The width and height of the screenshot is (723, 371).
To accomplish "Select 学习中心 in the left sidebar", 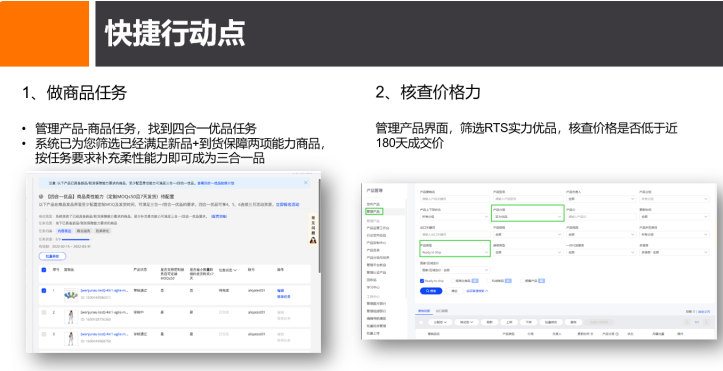I will click(x=373, y=287).
